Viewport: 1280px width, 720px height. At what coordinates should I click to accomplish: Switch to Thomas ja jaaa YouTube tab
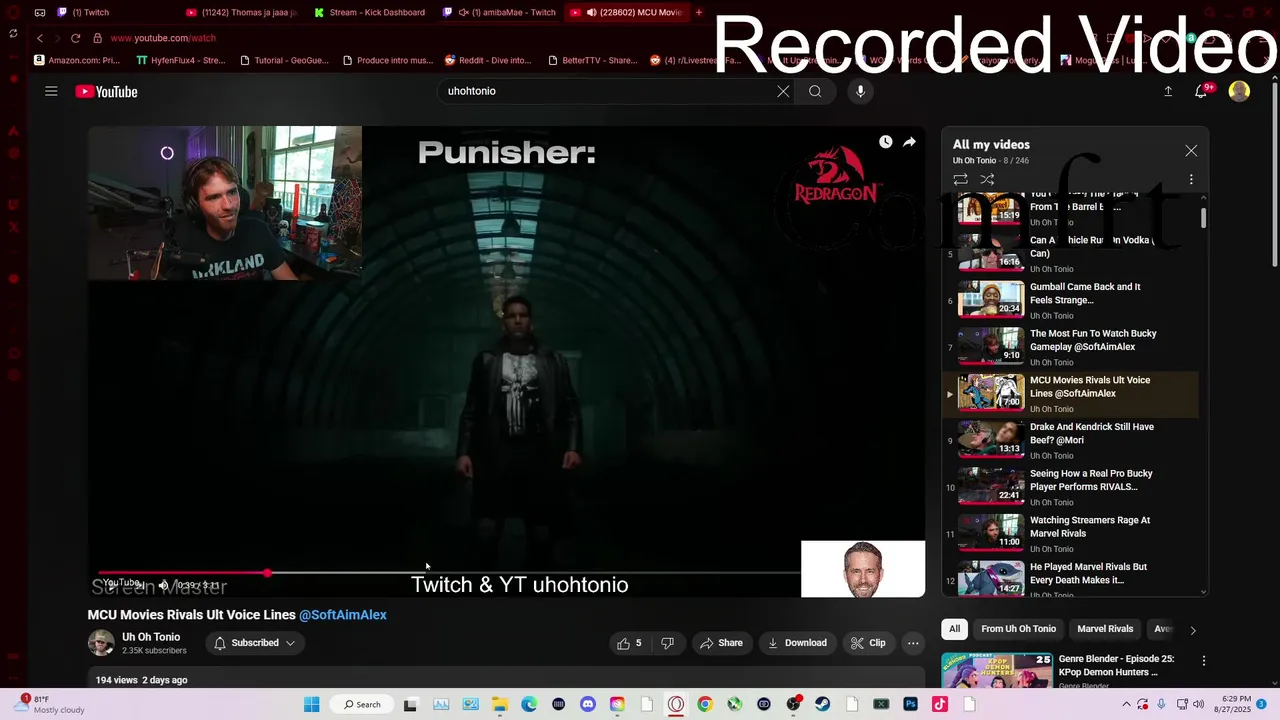coord(242,12)
